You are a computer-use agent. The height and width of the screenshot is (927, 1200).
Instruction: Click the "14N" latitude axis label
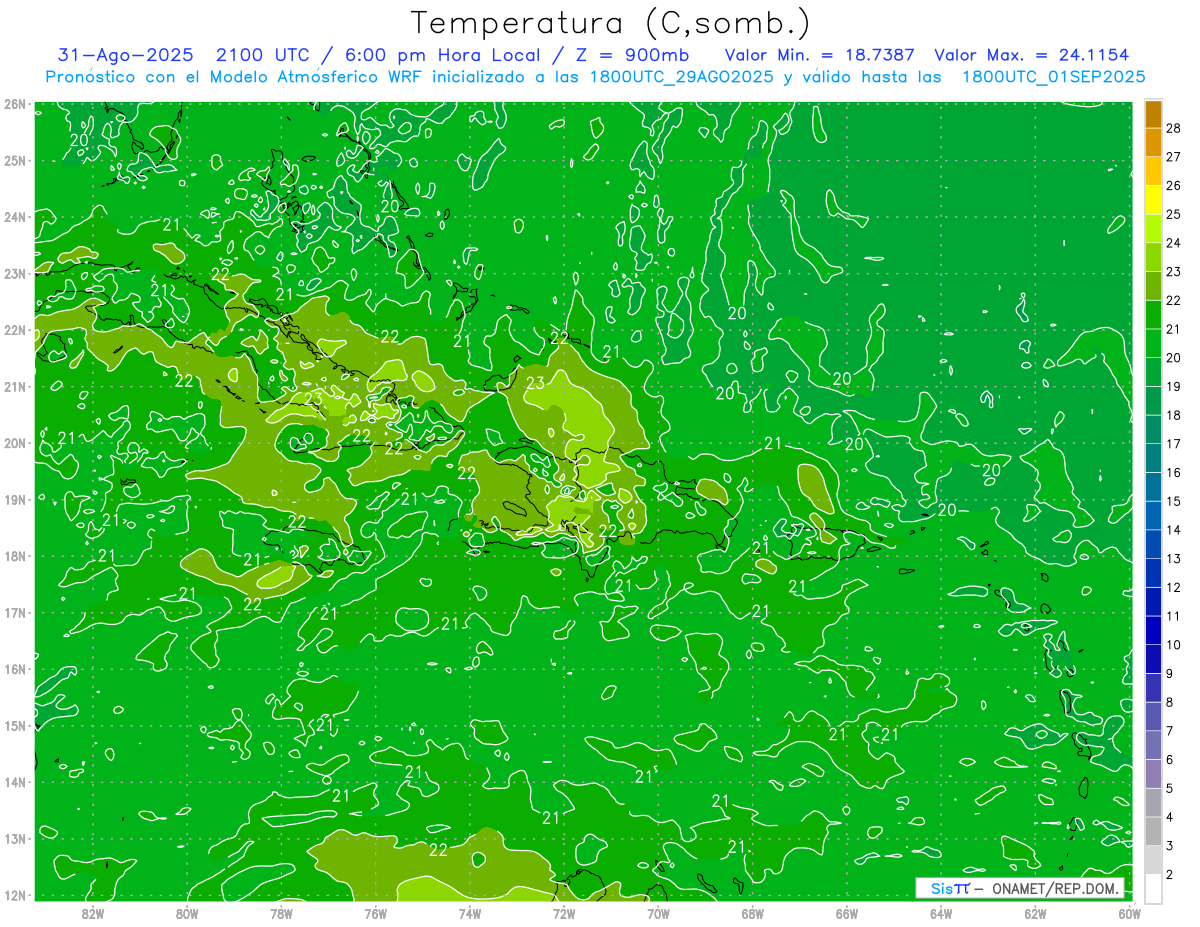[15, 782]
